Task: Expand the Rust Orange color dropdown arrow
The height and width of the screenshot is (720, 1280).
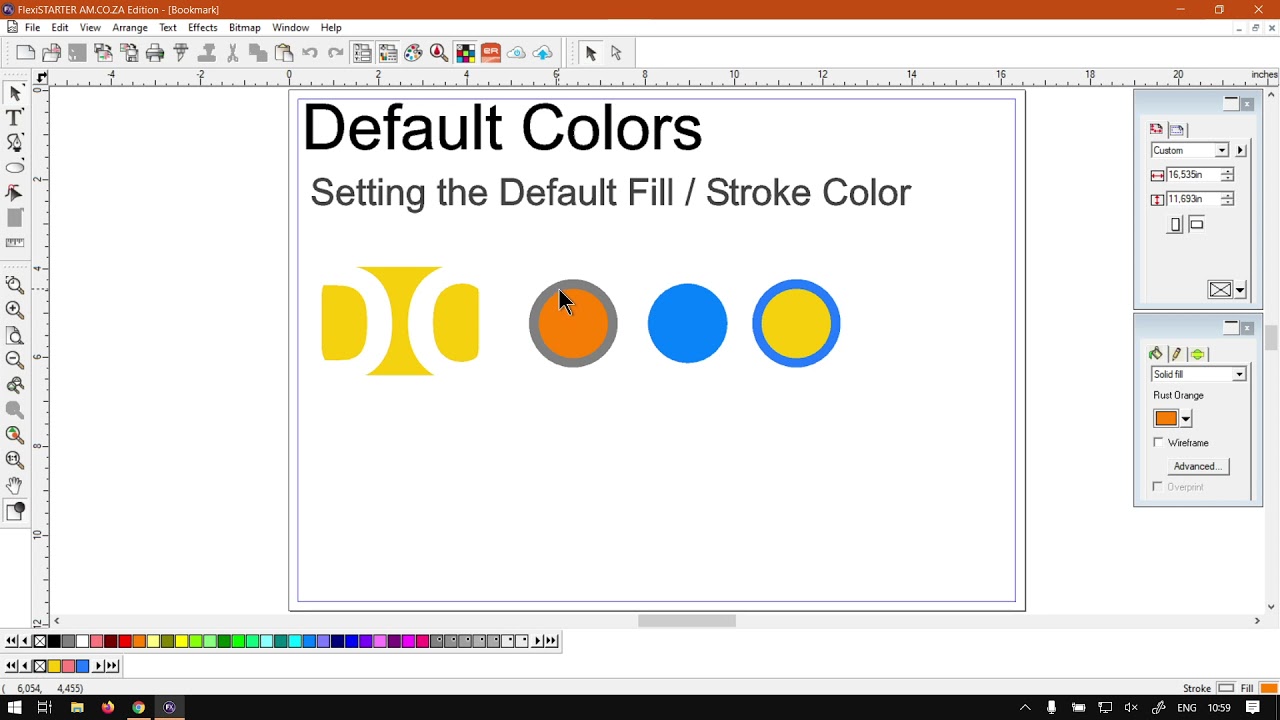Action: [x=1186, y=419]
